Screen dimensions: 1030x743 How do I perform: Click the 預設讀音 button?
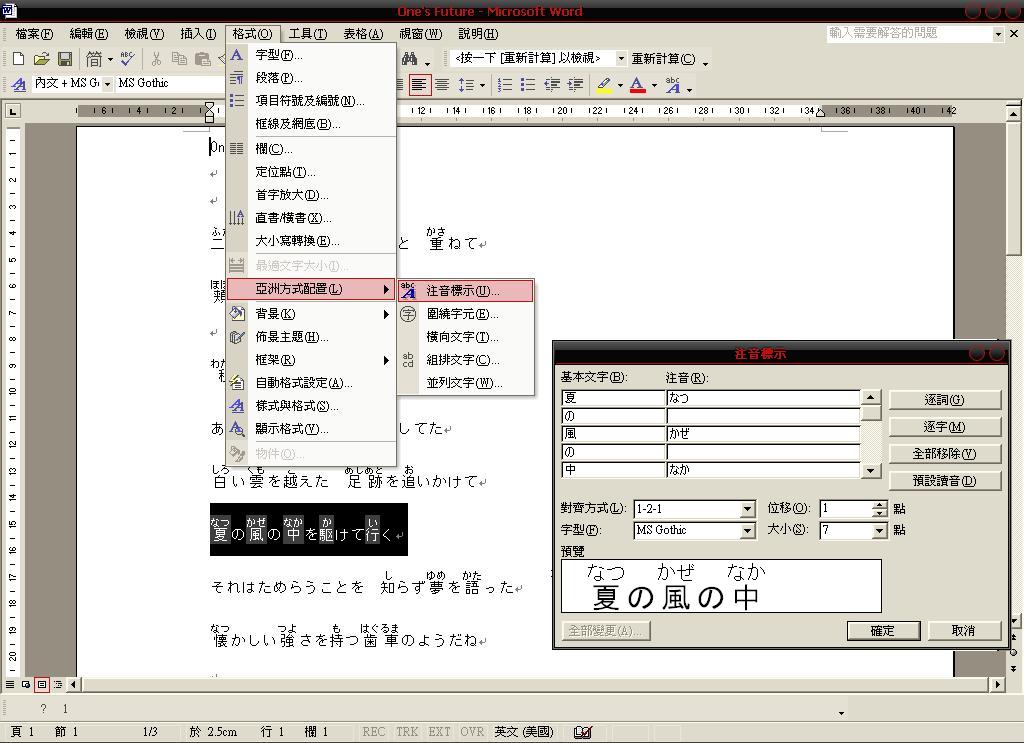(x=945, y=481)
